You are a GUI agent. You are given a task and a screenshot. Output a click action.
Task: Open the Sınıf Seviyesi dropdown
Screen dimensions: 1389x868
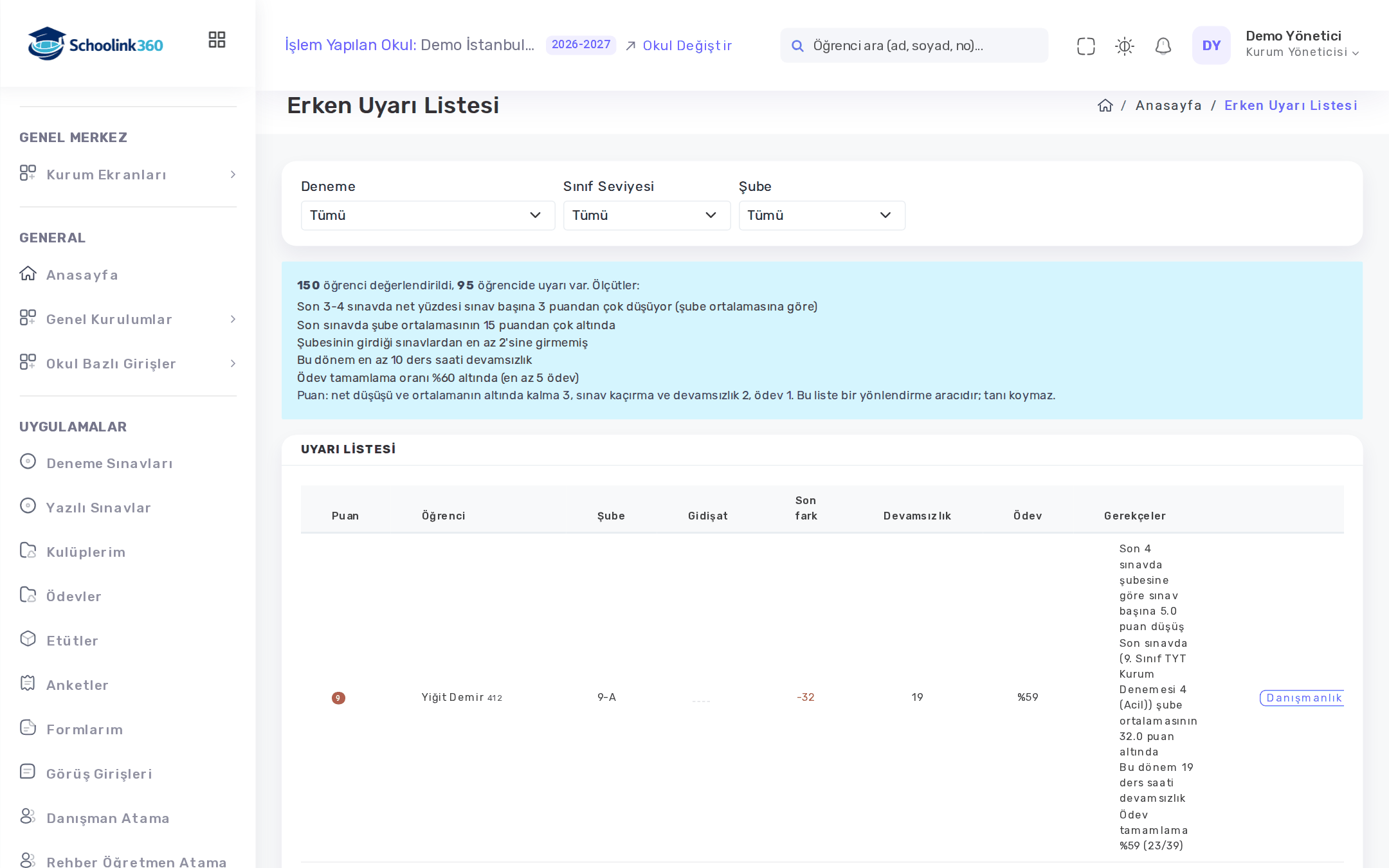click(647, 215)
